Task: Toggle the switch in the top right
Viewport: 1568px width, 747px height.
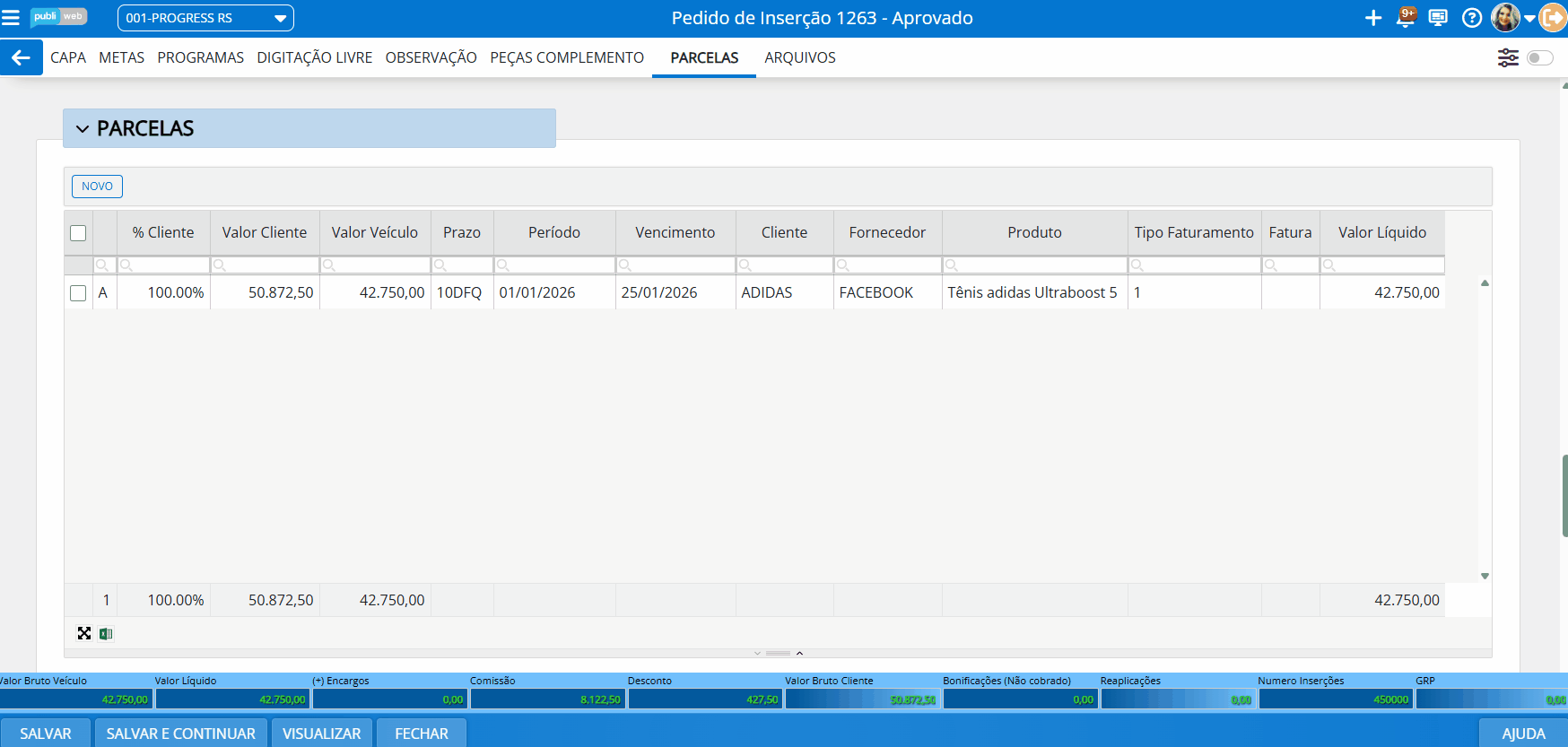Action: pos(1539,58)
